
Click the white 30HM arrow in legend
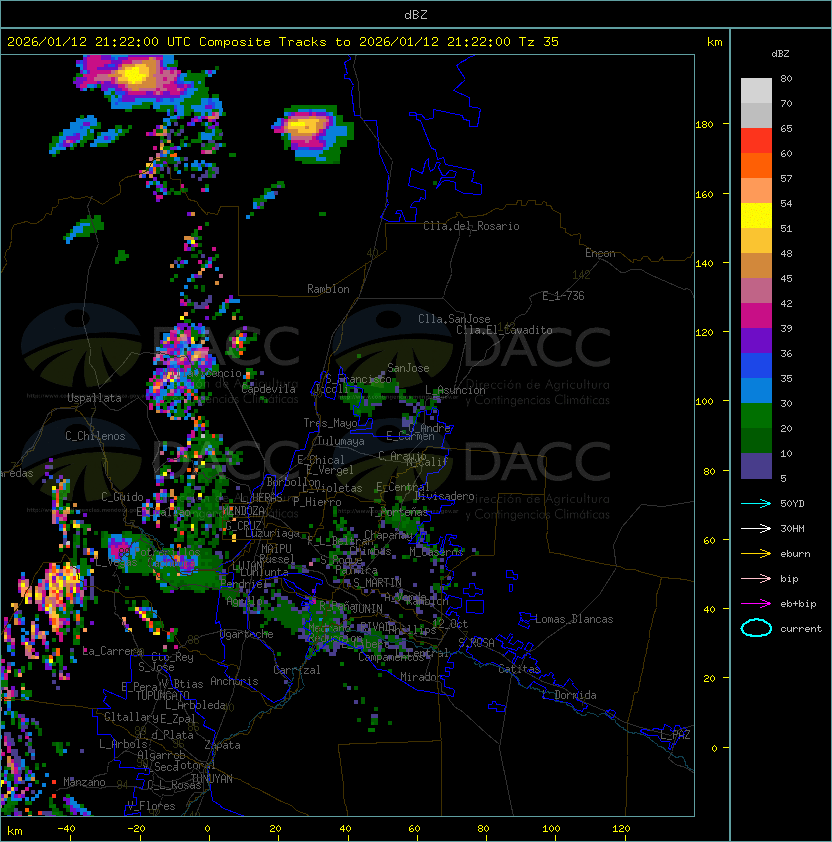(756, 528)
